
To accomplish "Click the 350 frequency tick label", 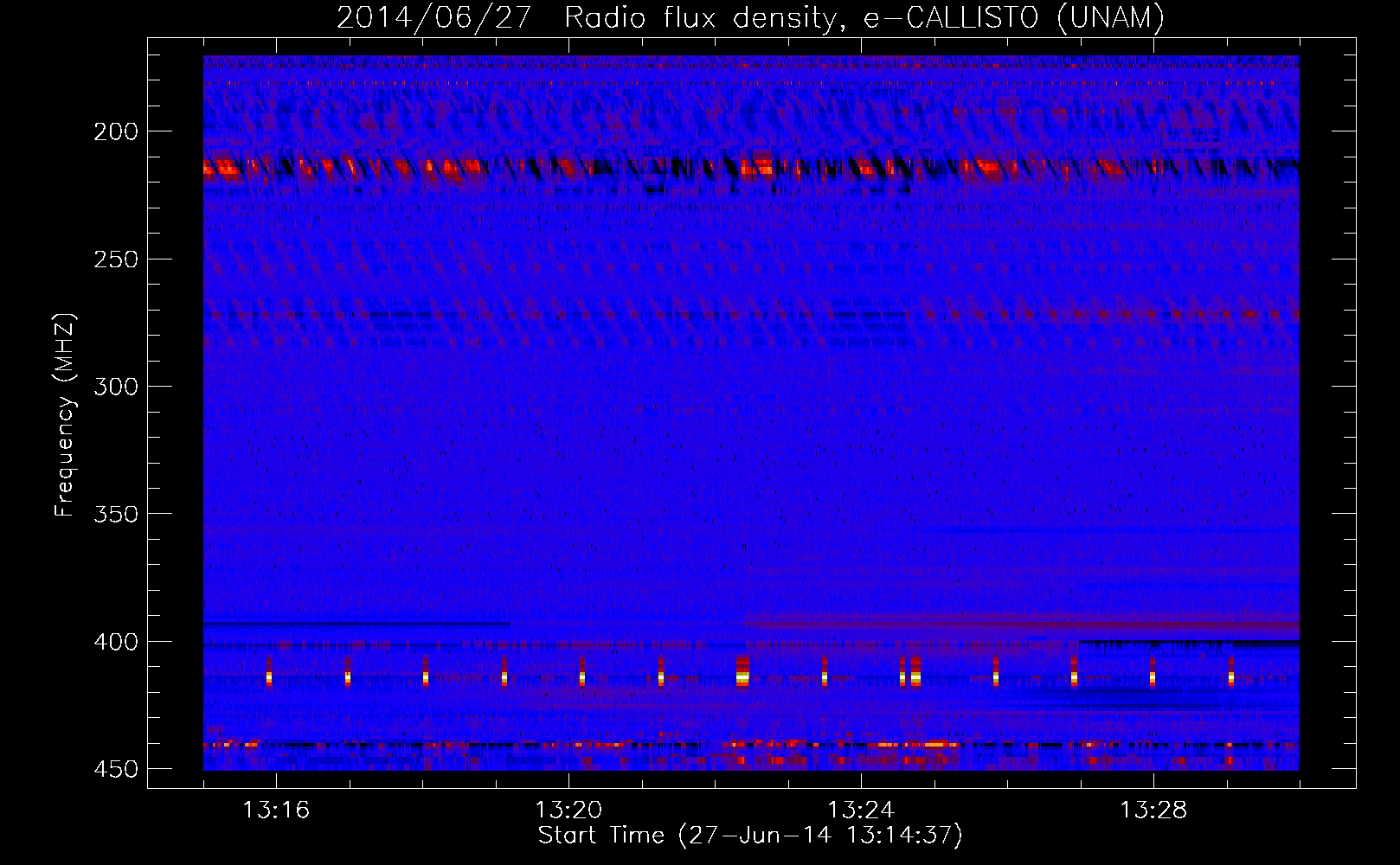I will [x=116, y=514].
